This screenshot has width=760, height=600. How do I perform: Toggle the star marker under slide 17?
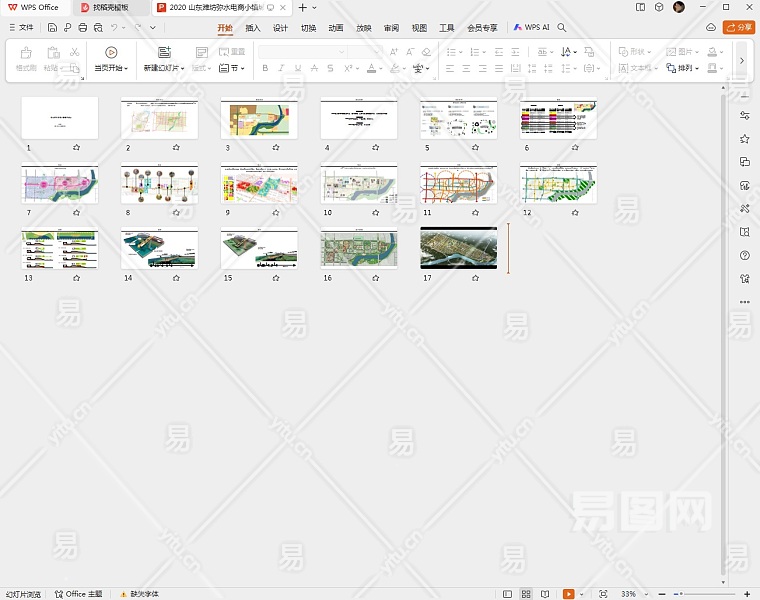(475, 278)
